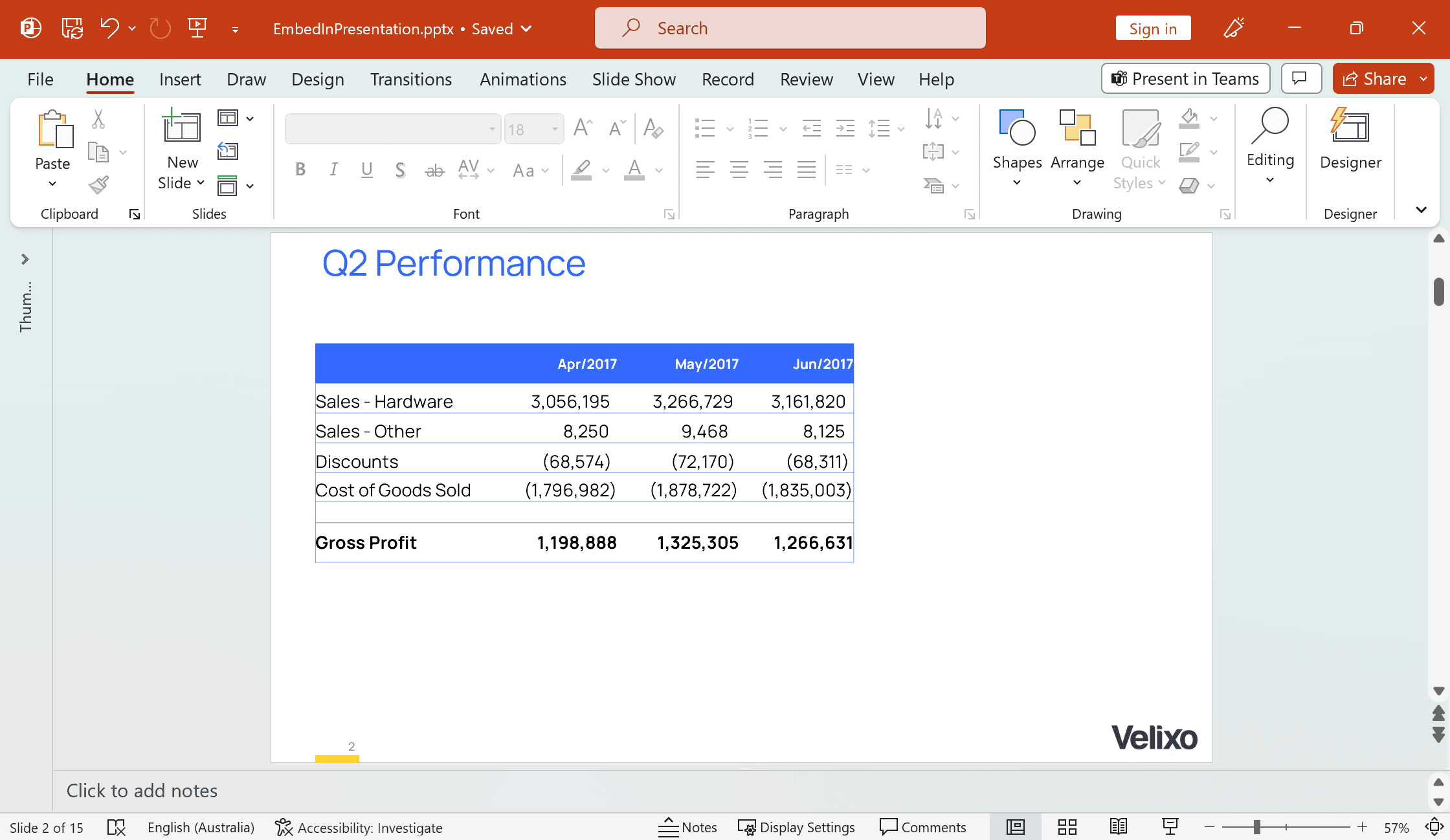Click Present in Teams button
Screen dimensions: 1450x840
(1185, 79)
